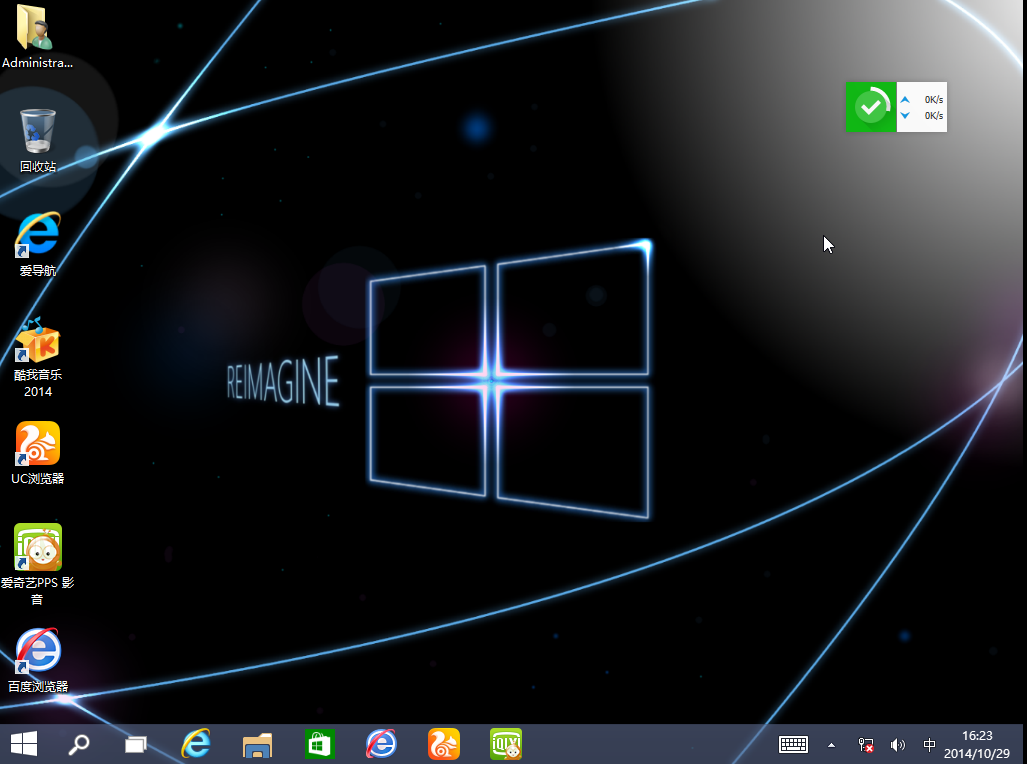Screen dimensions: 1027x764
Task: Open the volume speaker tray icon
Action: (x=897, y=745)
